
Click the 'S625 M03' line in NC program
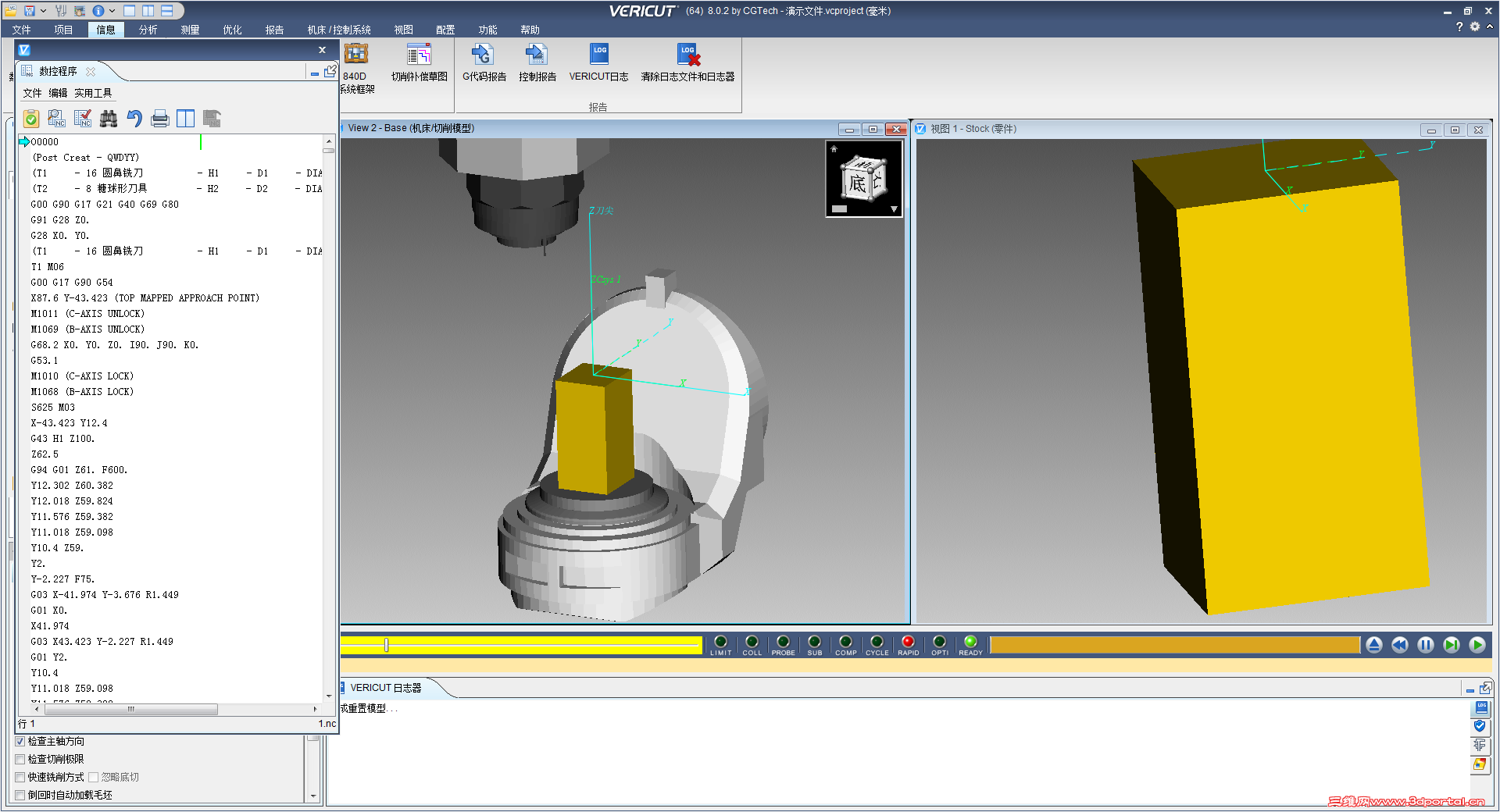[53, 408]
